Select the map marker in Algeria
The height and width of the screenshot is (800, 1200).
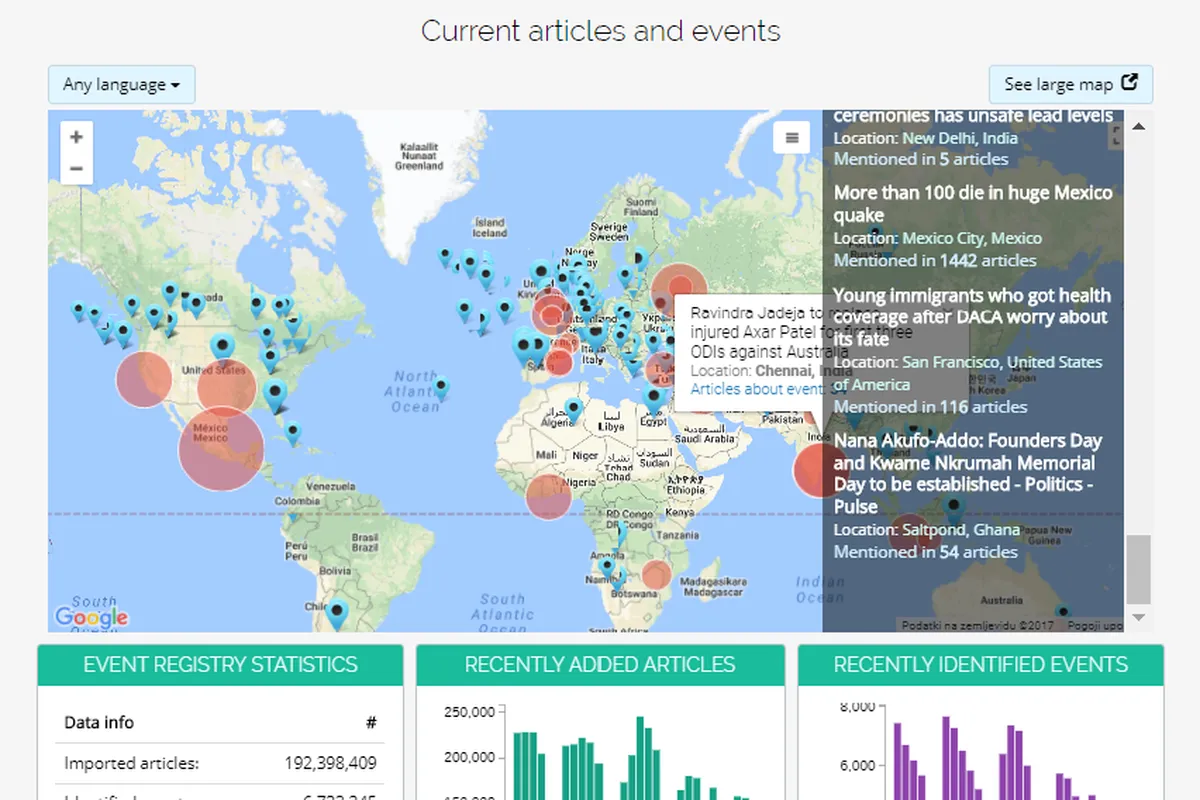coord(573,409)
